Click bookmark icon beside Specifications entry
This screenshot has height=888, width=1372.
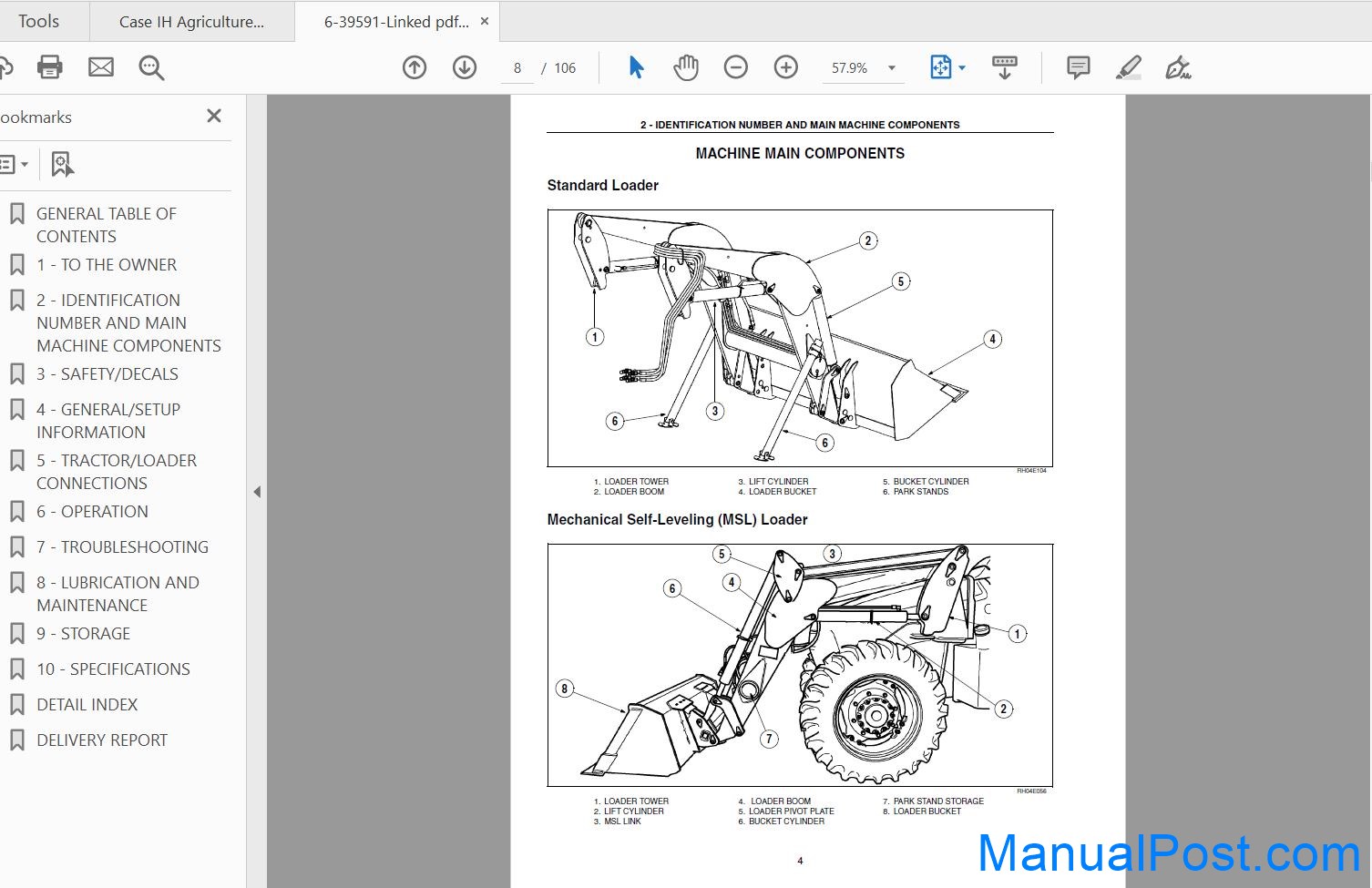16,669
